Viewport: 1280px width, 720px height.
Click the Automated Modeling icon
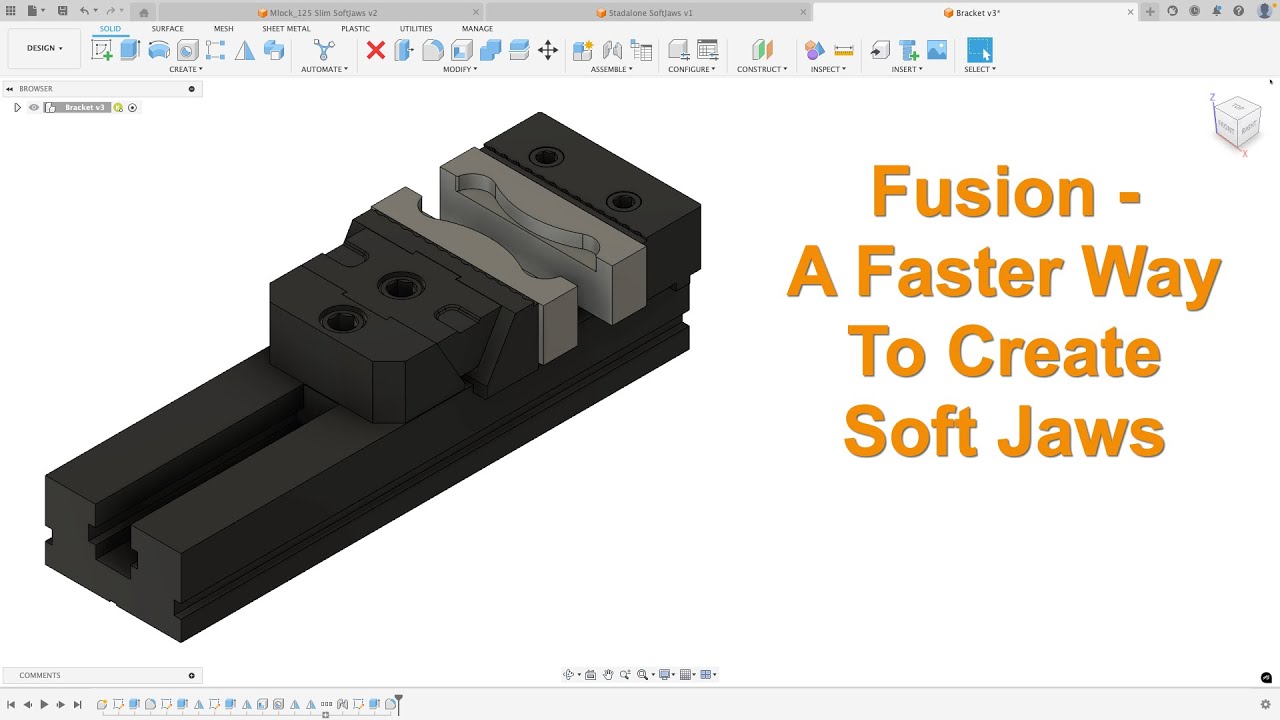coord(324,50)
